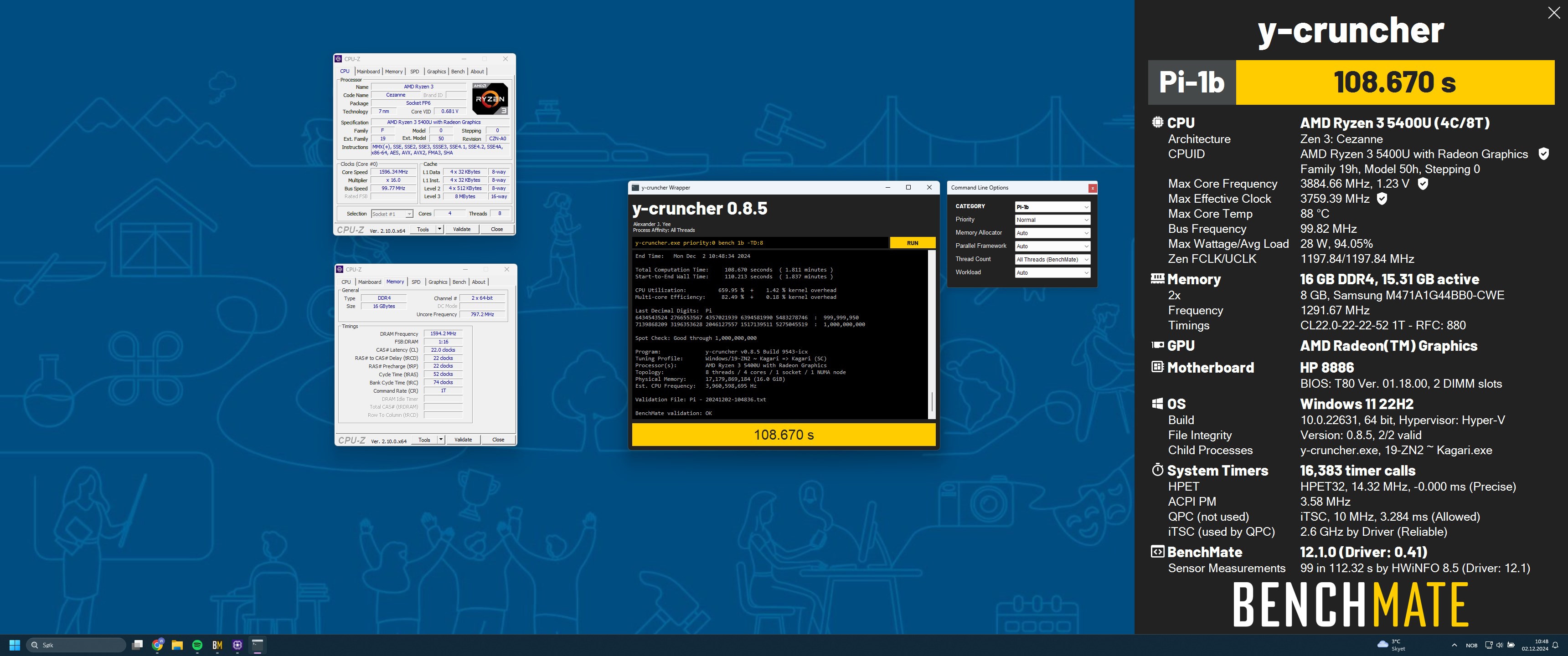Image resolution: width=1568 pixels, height=656 pixels.
Task: Click the CPU chip icon in BenchMate panel
Action: point(1157,122)
